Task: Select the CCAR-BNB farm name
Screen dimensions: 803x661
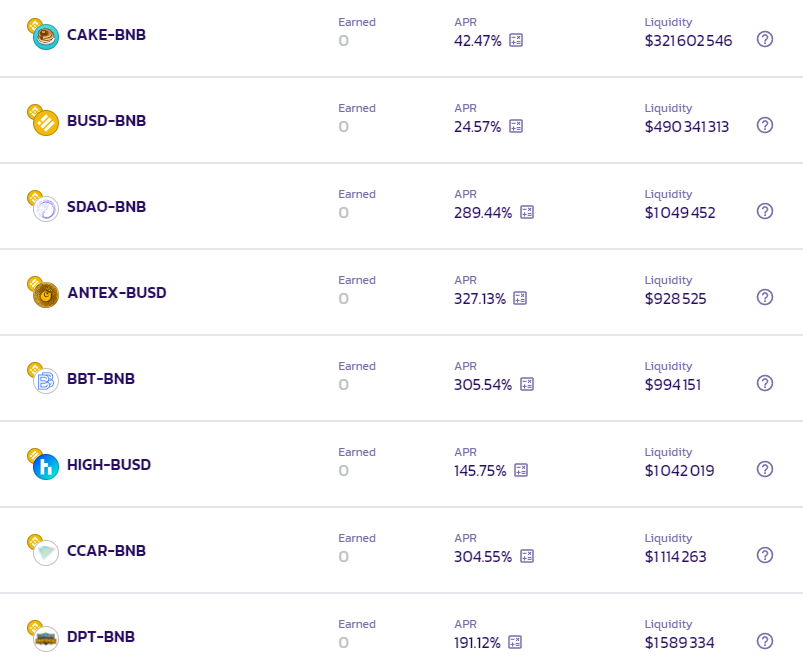Action: click(107, 551)
